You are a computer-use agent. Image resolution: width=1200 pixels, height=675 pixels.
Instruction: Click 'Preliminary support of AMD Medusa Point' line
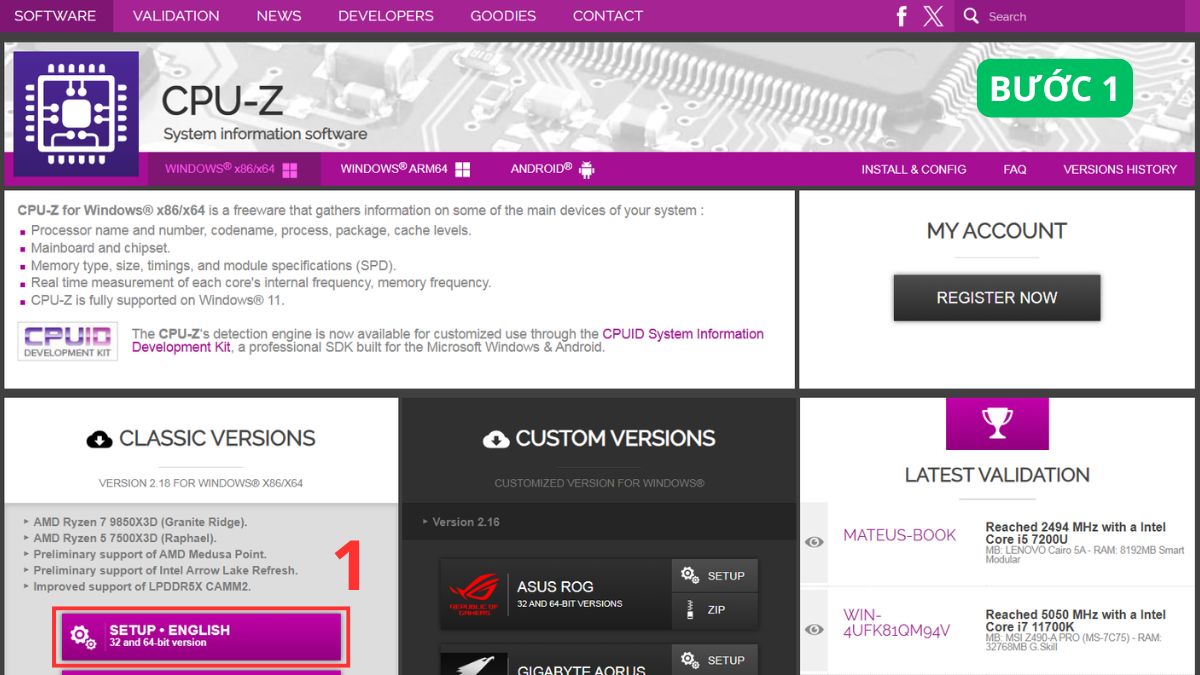click(x=150, y=554)
